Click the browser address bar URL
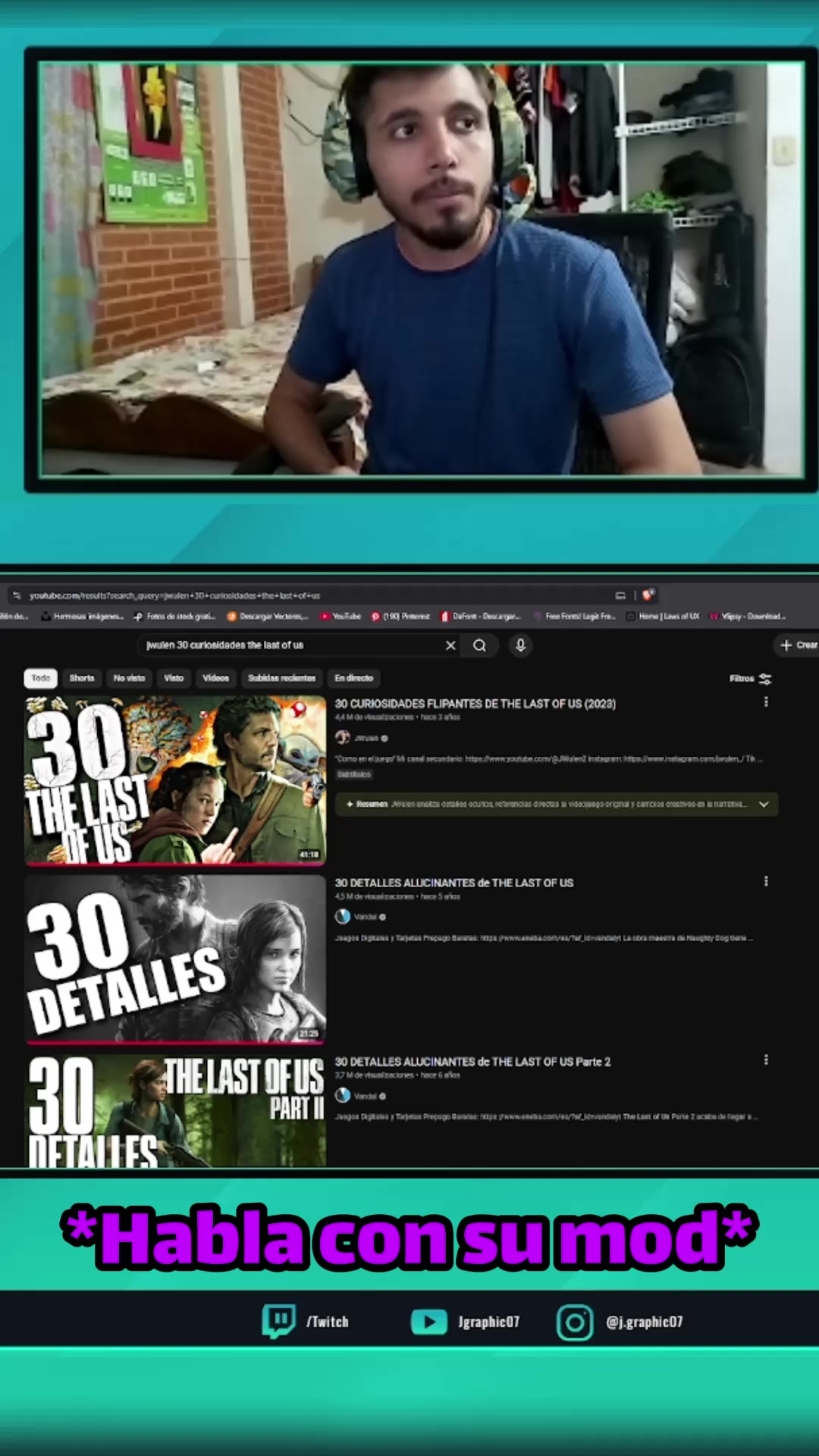 [174, 596]
